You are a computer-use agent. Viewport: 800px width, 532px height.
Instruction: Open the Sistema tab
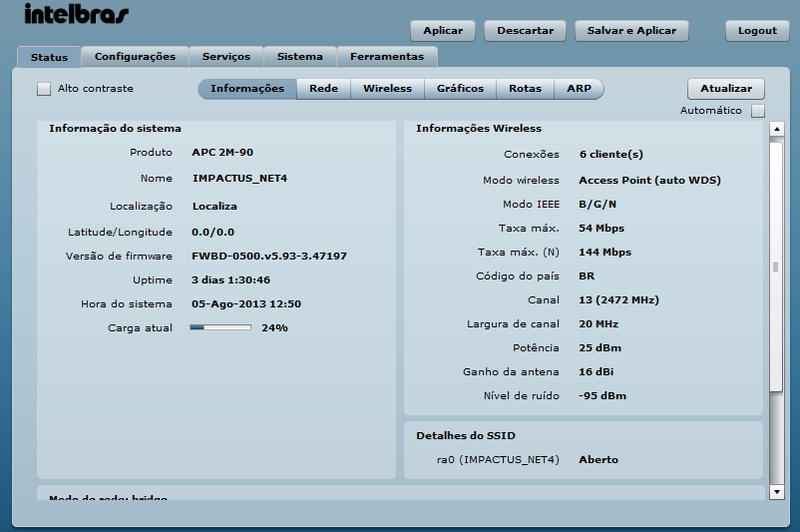click(x=300, y=57)
